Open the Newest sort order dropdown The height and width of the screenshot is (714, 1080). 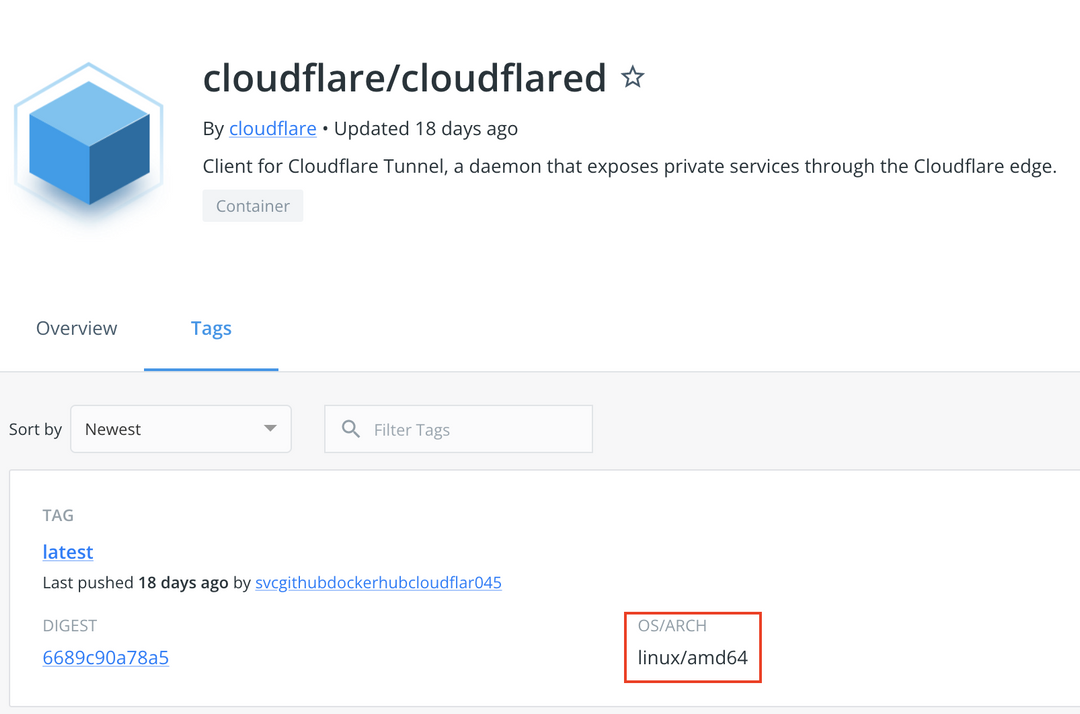[x=180, y=429]
